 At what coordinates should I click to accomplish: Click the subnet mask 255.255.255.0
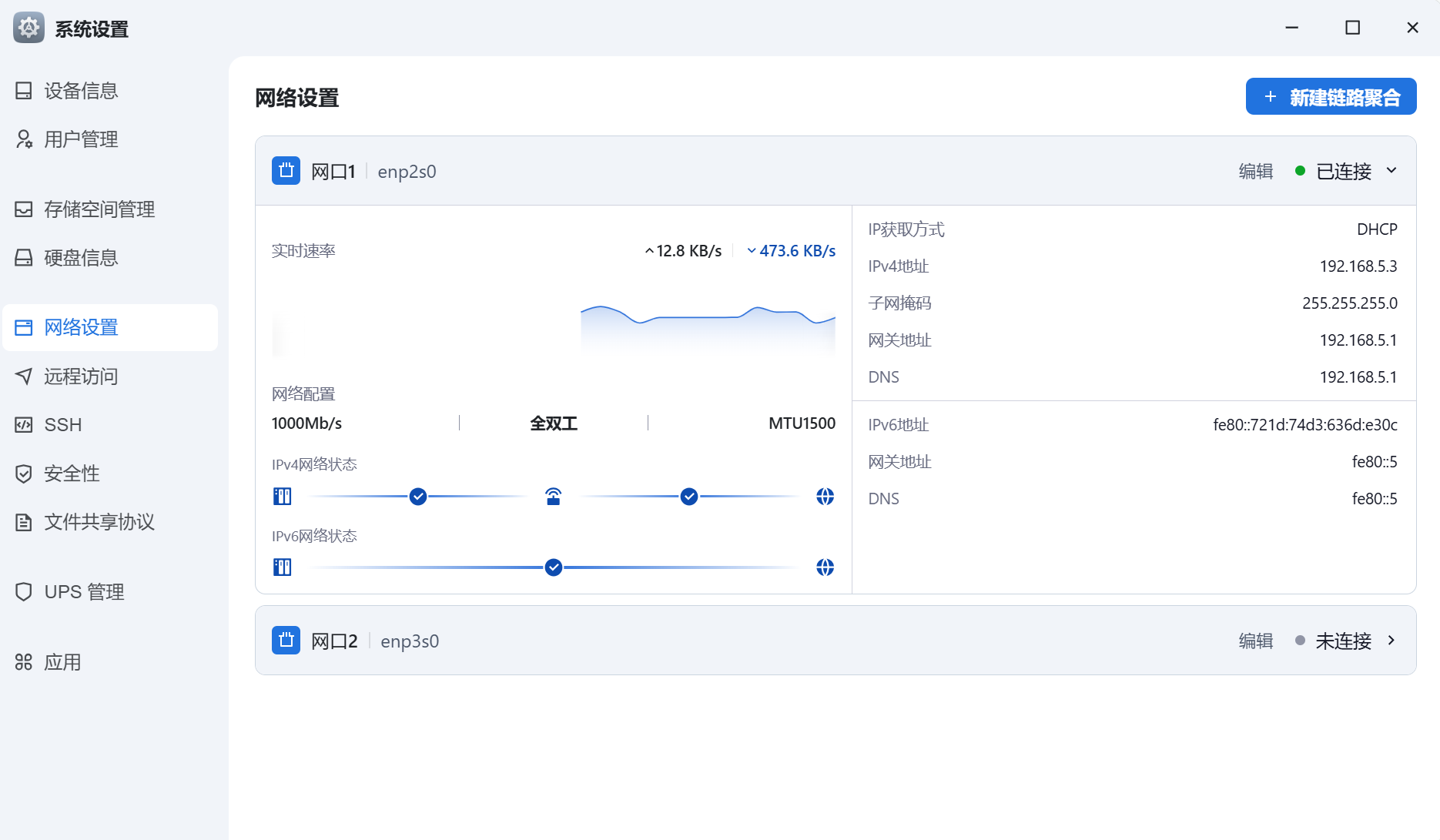coord(1350,303)
